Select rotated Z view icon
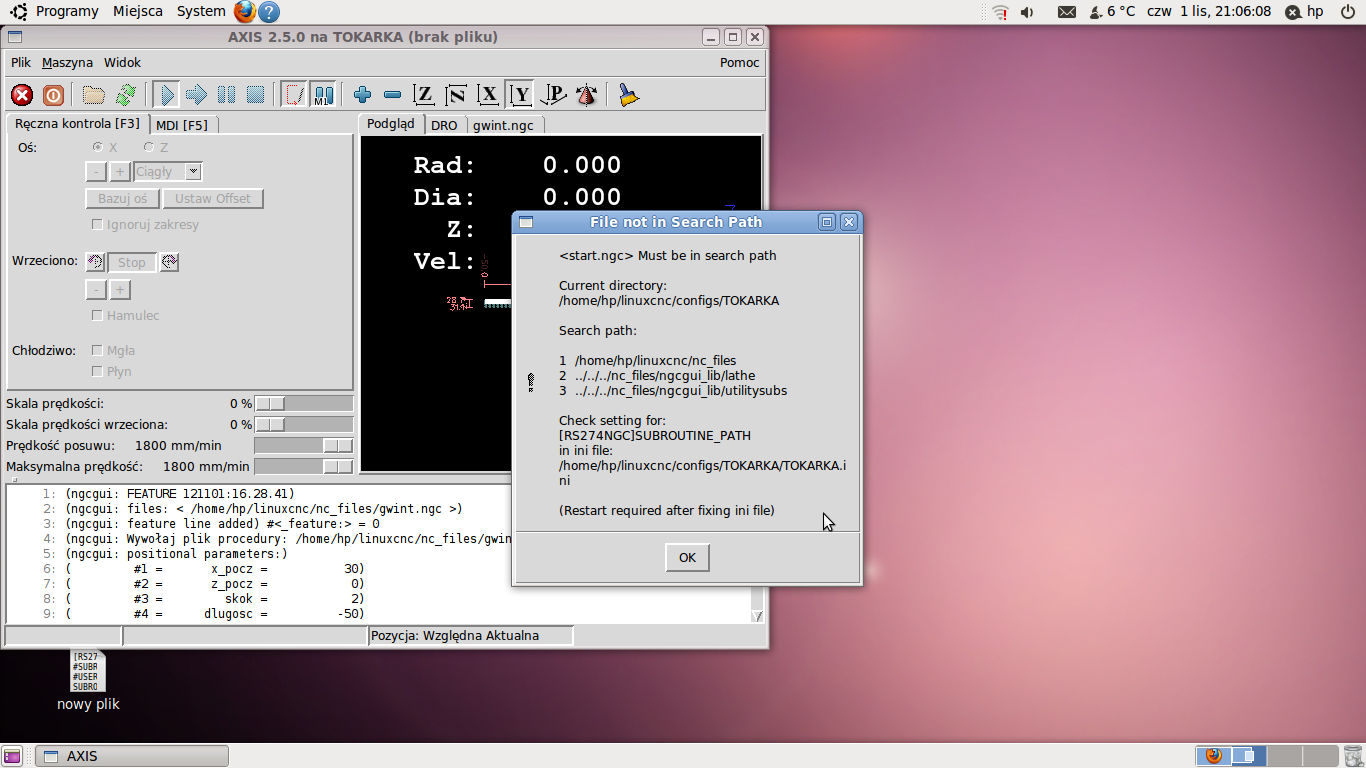The height and width of the screenshot is (768, 1366). pyautogui.click(x=456, y=95)
